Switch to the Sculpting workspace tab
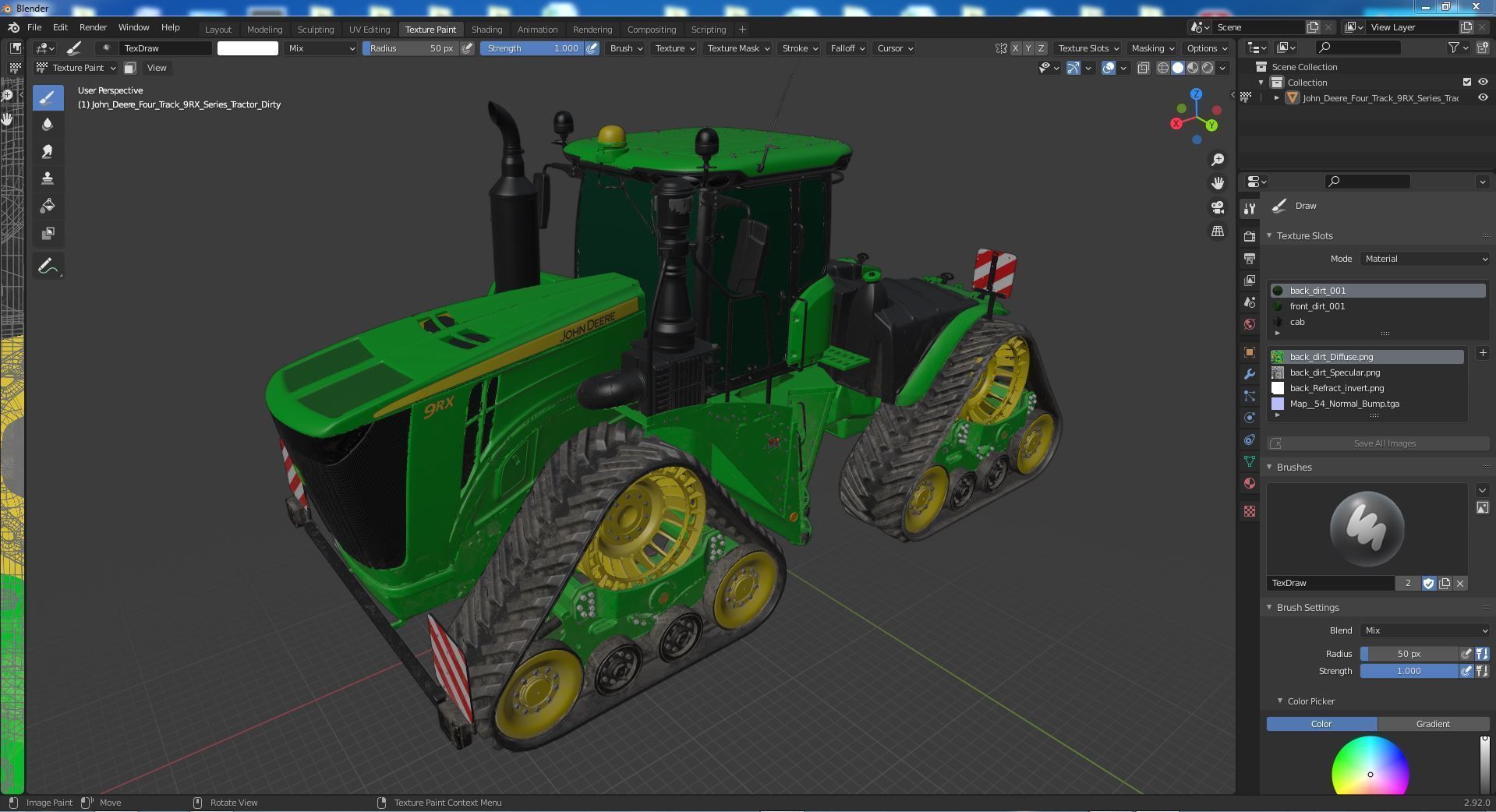Viewport: 1496px width, 812px height. coord(316,30)
